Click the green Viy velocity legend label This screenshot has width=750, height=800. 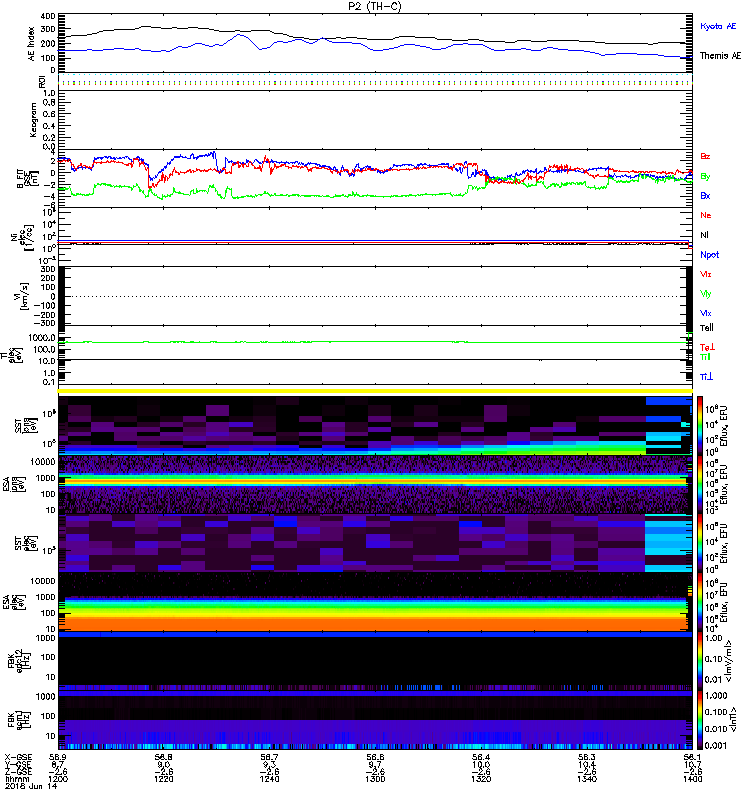point(705,293)
